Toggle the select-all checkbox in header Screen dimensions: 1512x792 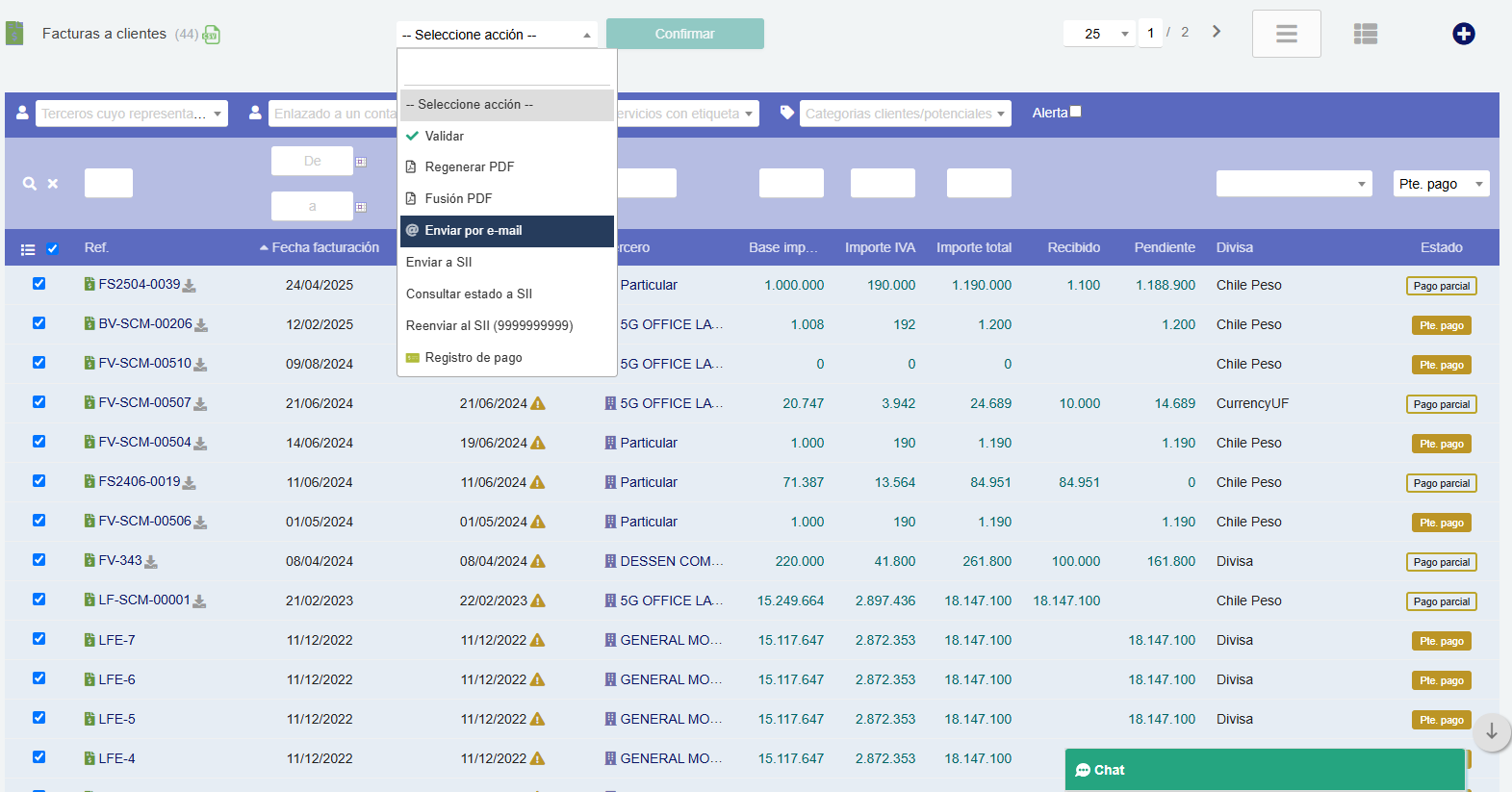53,249
